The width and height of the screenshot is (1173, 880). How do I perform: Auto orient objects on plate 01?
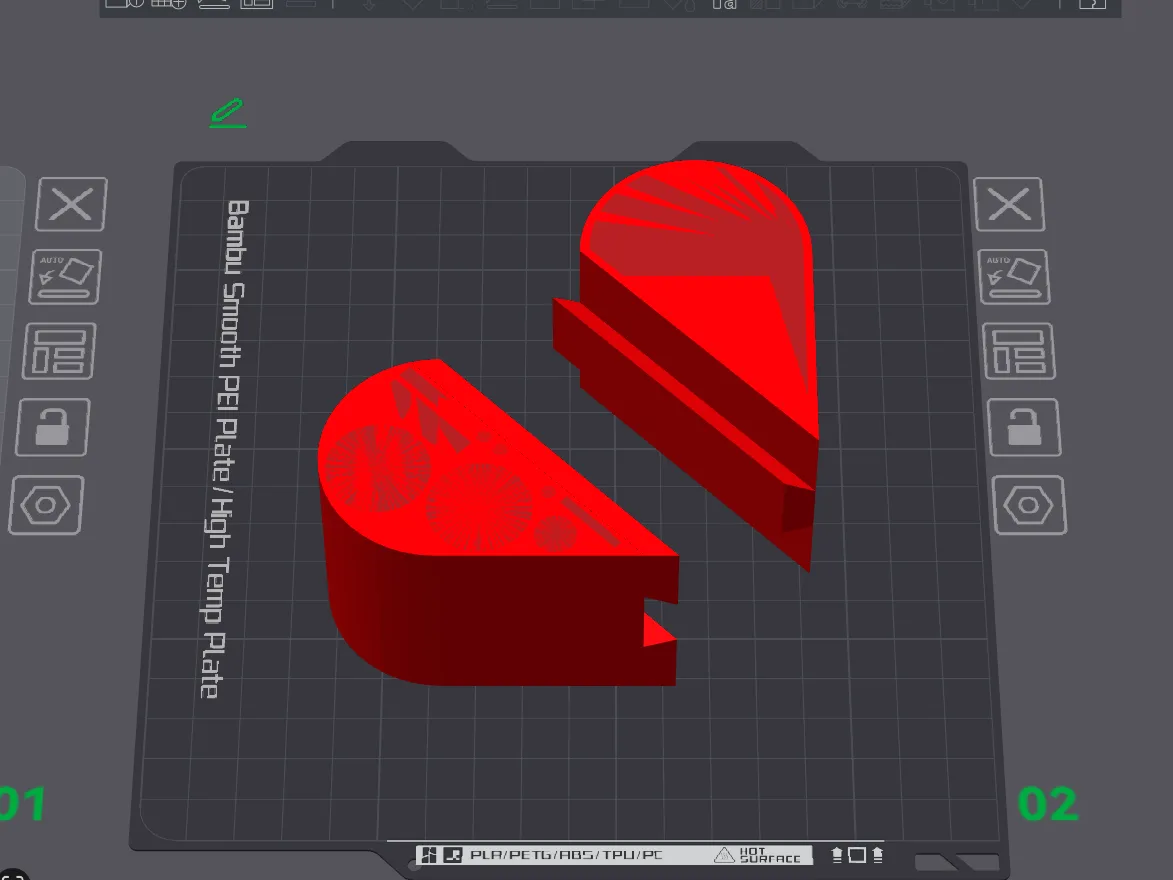[65, 277]
